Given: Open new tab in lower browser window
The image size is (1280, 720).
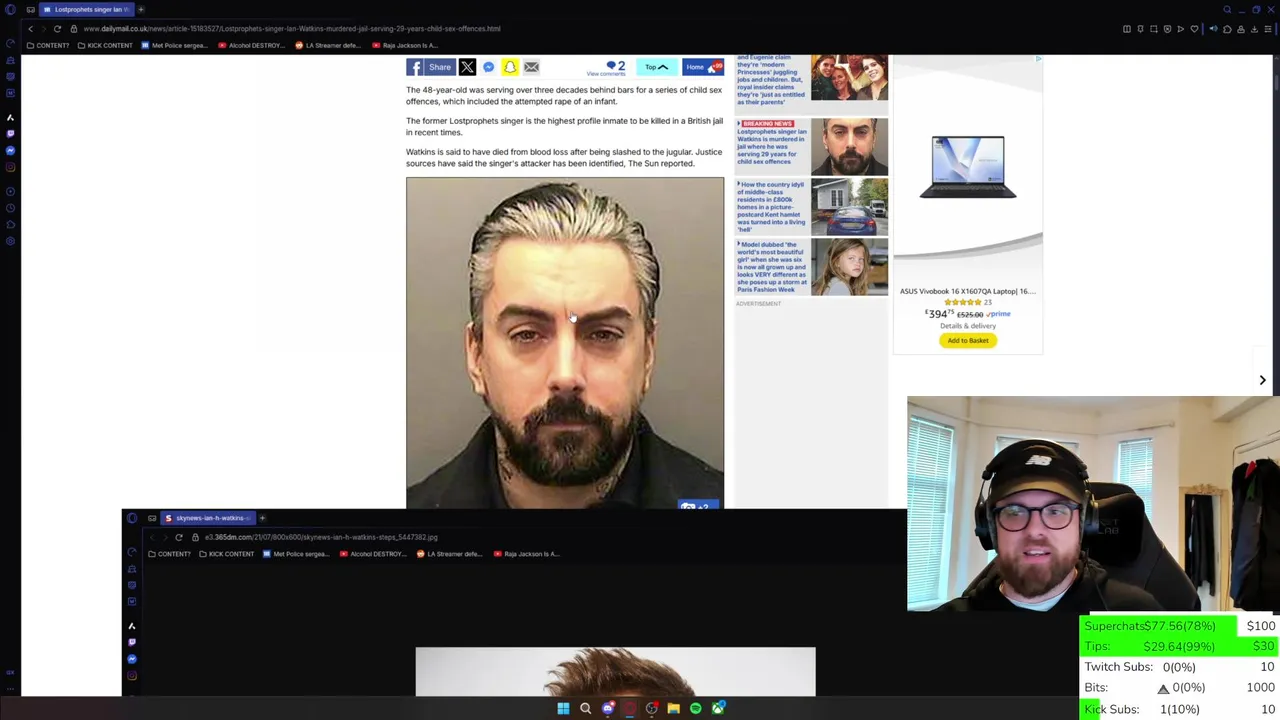Looking at the screenshot, I should click(x=262, y=518).
